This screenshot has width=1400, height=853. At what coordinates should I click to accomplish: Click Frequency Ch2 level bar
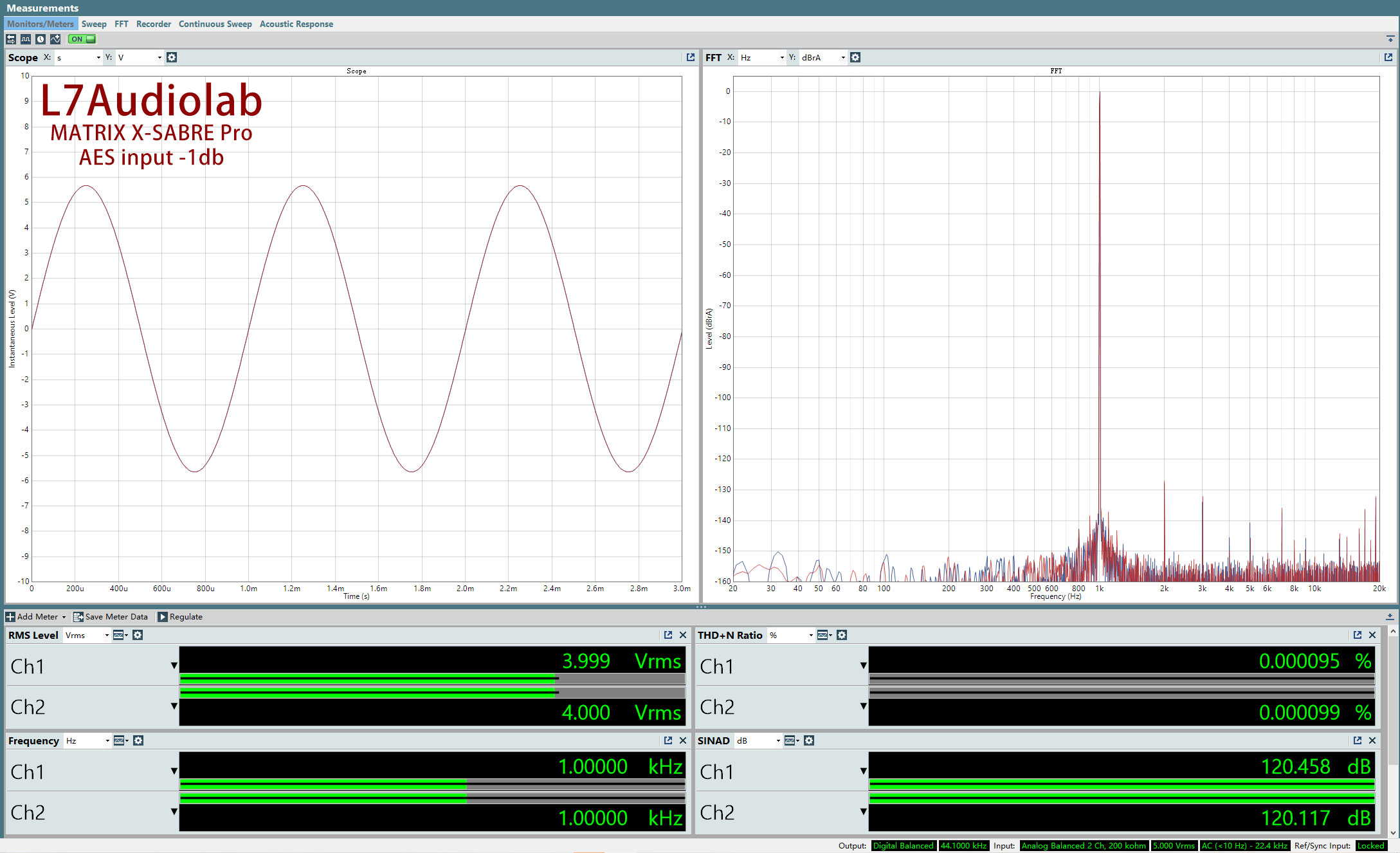click(x=432, y=798)
